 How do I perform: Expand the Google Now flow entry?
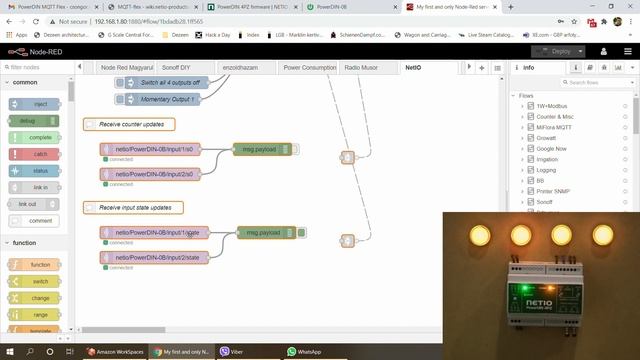click(522, 149)
